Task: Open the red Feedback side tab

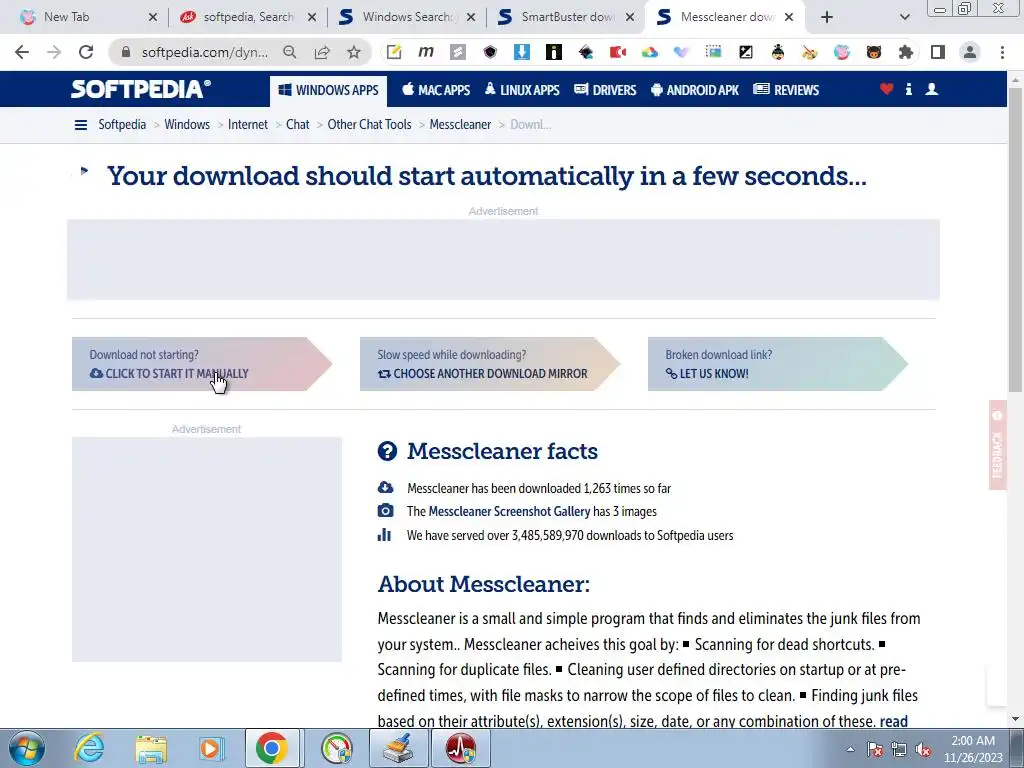Action: pos(997,445)
